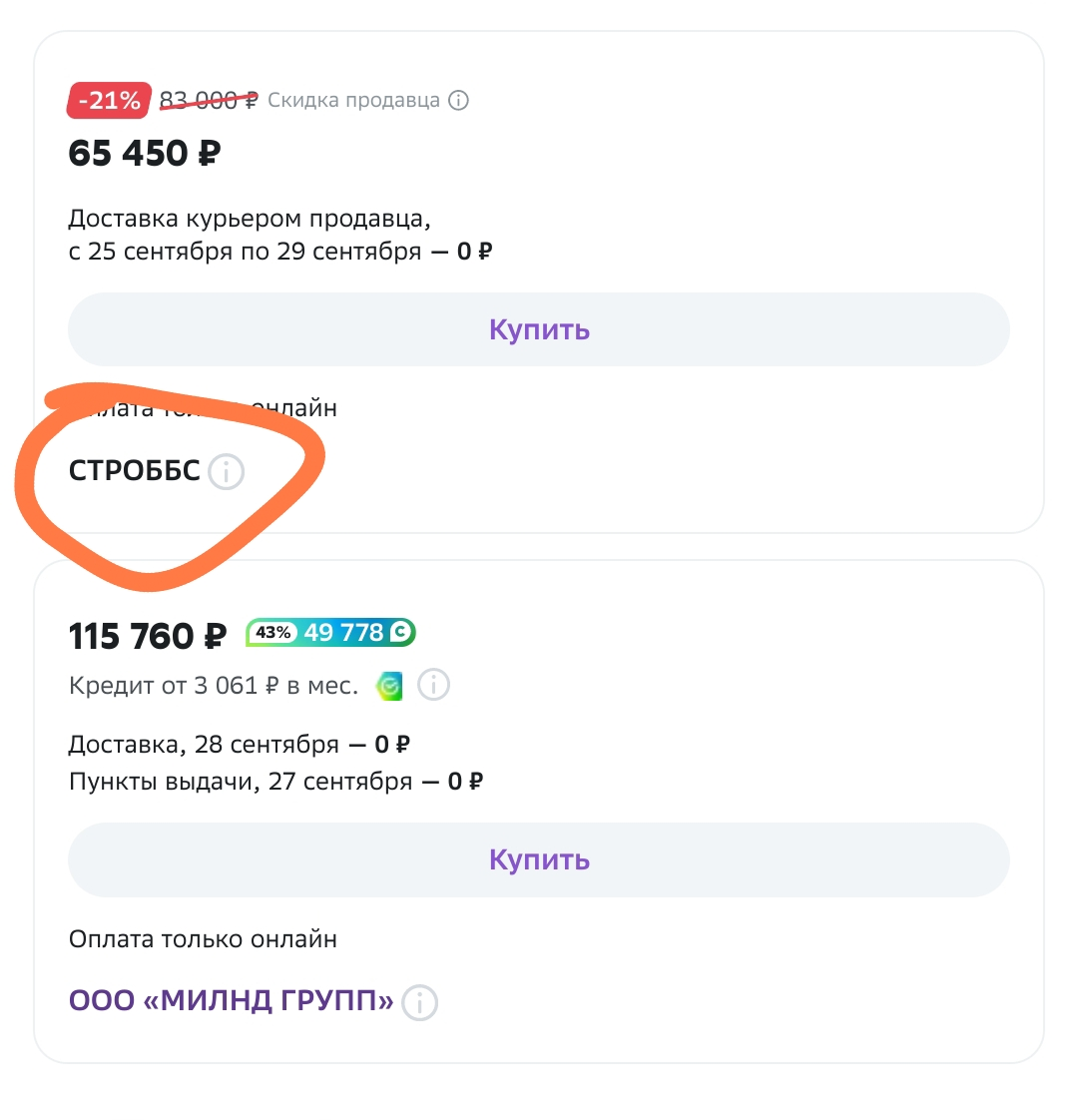
Task: Open the СТРОББС seller name
Action: pyautogui.click(x=135, y=471)
